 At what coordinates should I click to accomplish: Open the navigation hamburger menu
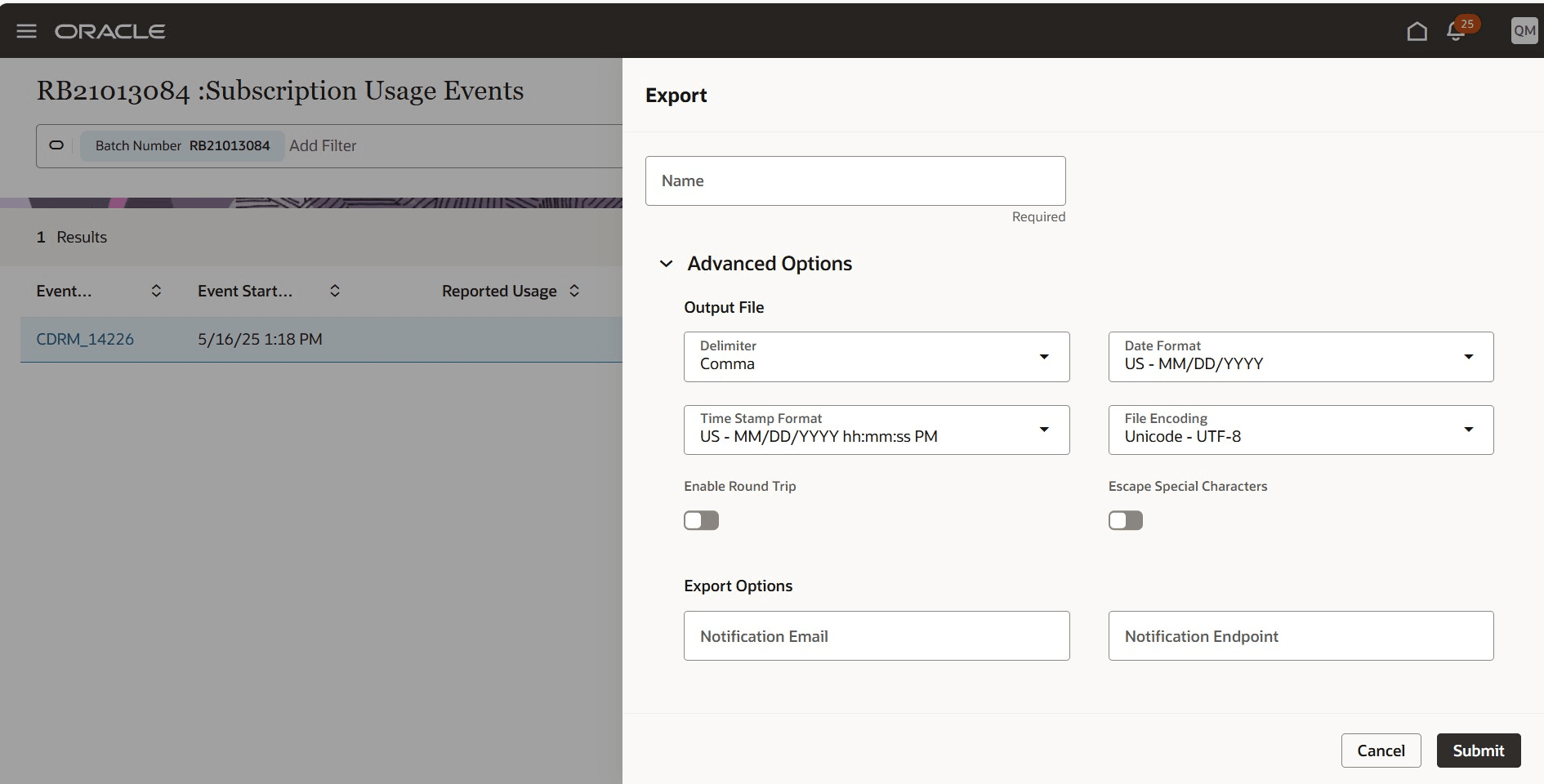pos(26,31)
